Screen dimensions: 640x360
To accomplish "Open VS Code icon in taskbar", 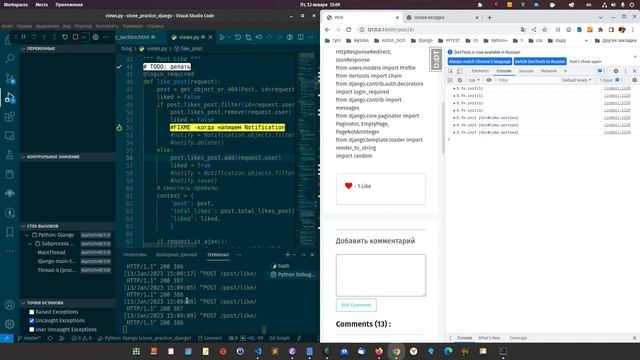I will click(258, 351).
